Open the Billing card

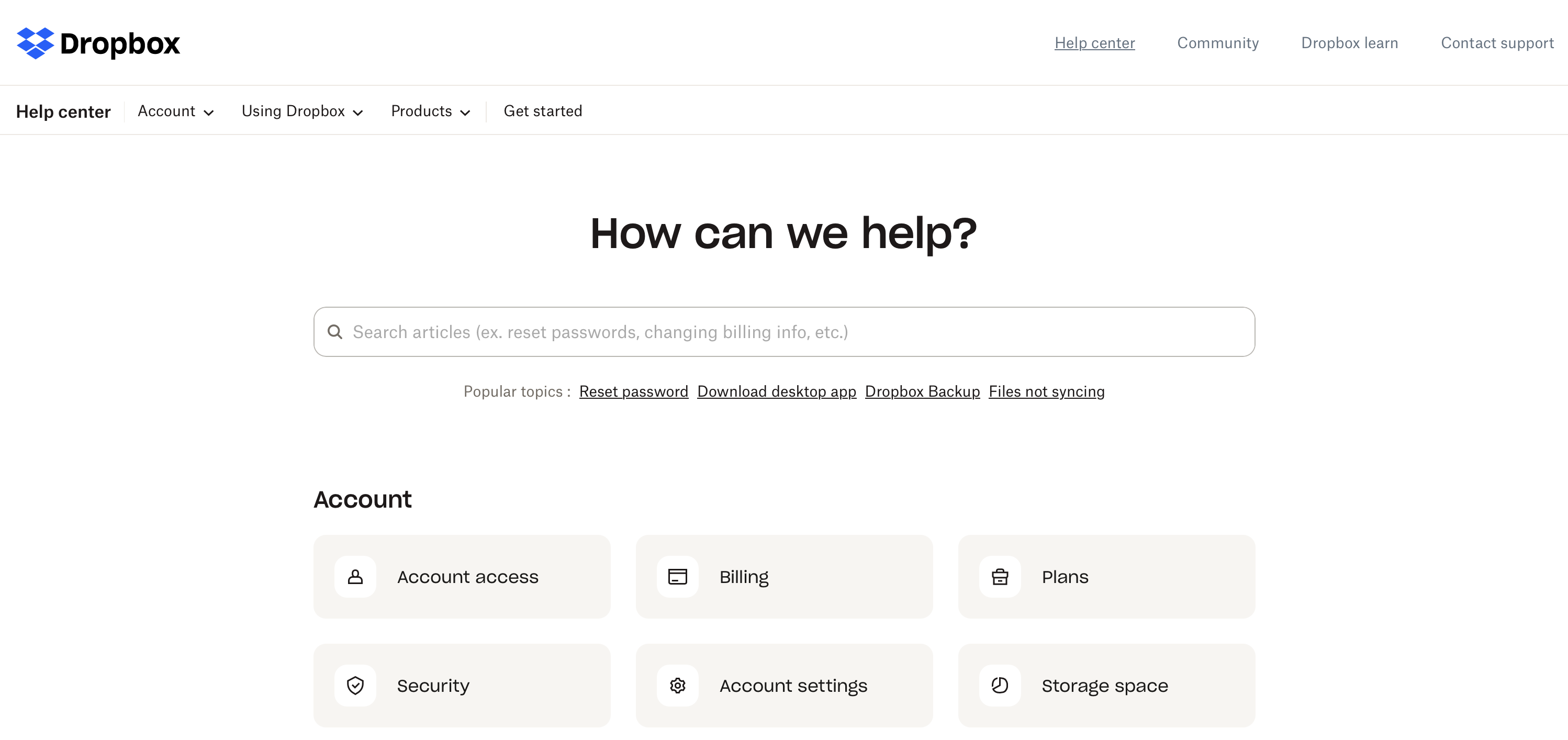click(784, 577)
